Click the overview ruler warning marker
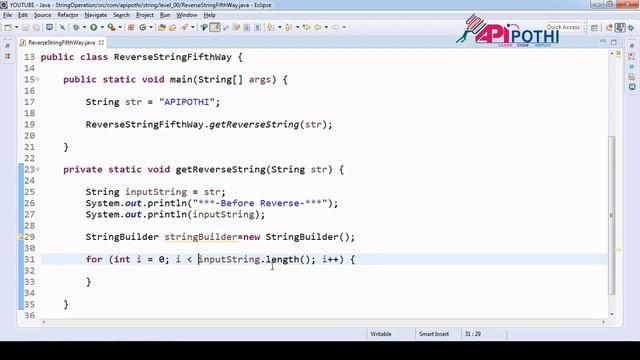Image resolution: width=640 pixels, height=360 pixels. pos(618,250)
